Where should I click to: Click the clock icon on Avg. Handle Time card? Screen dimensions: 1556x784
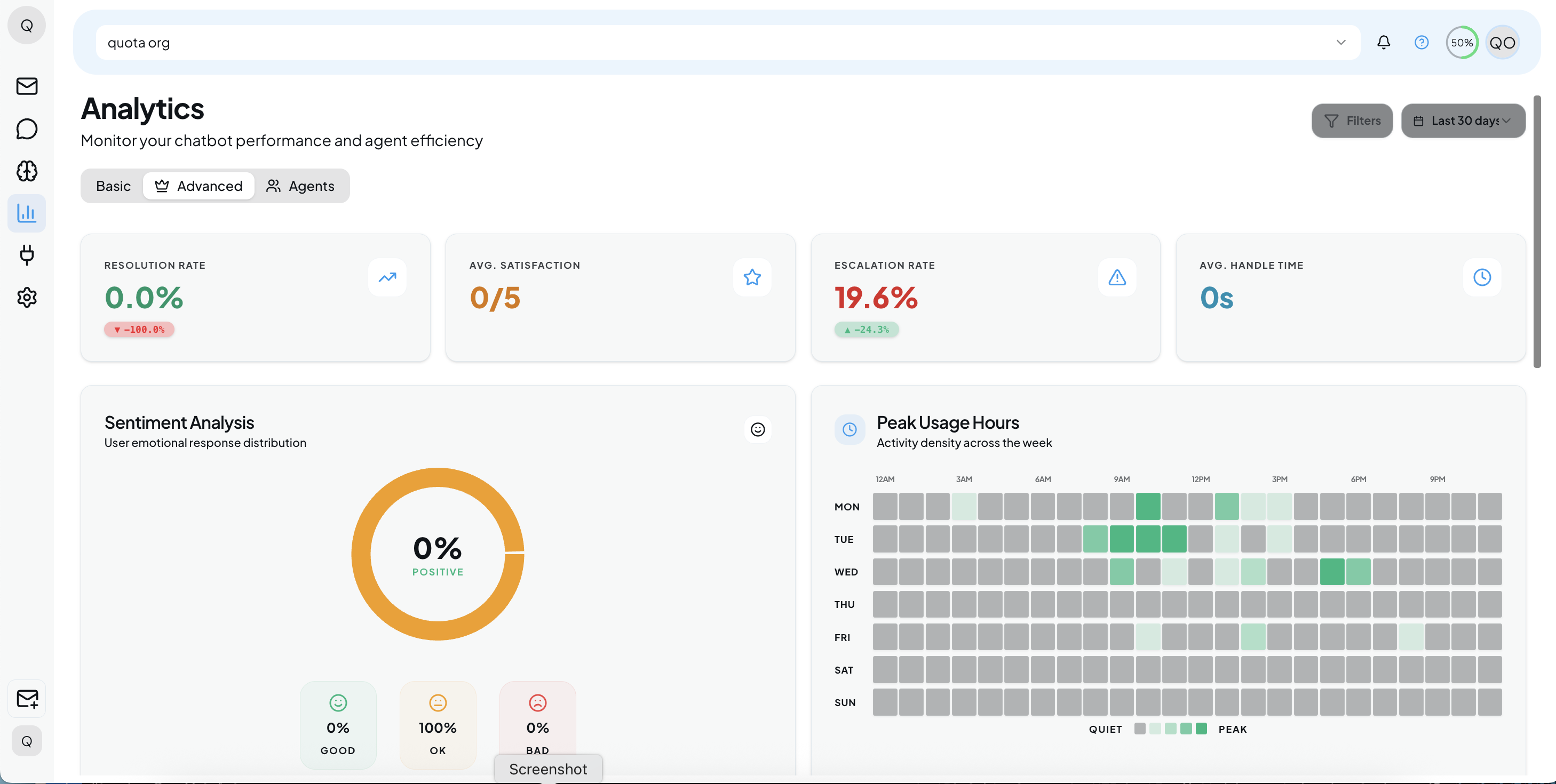pyautogui.click(x=1482, y=277)
